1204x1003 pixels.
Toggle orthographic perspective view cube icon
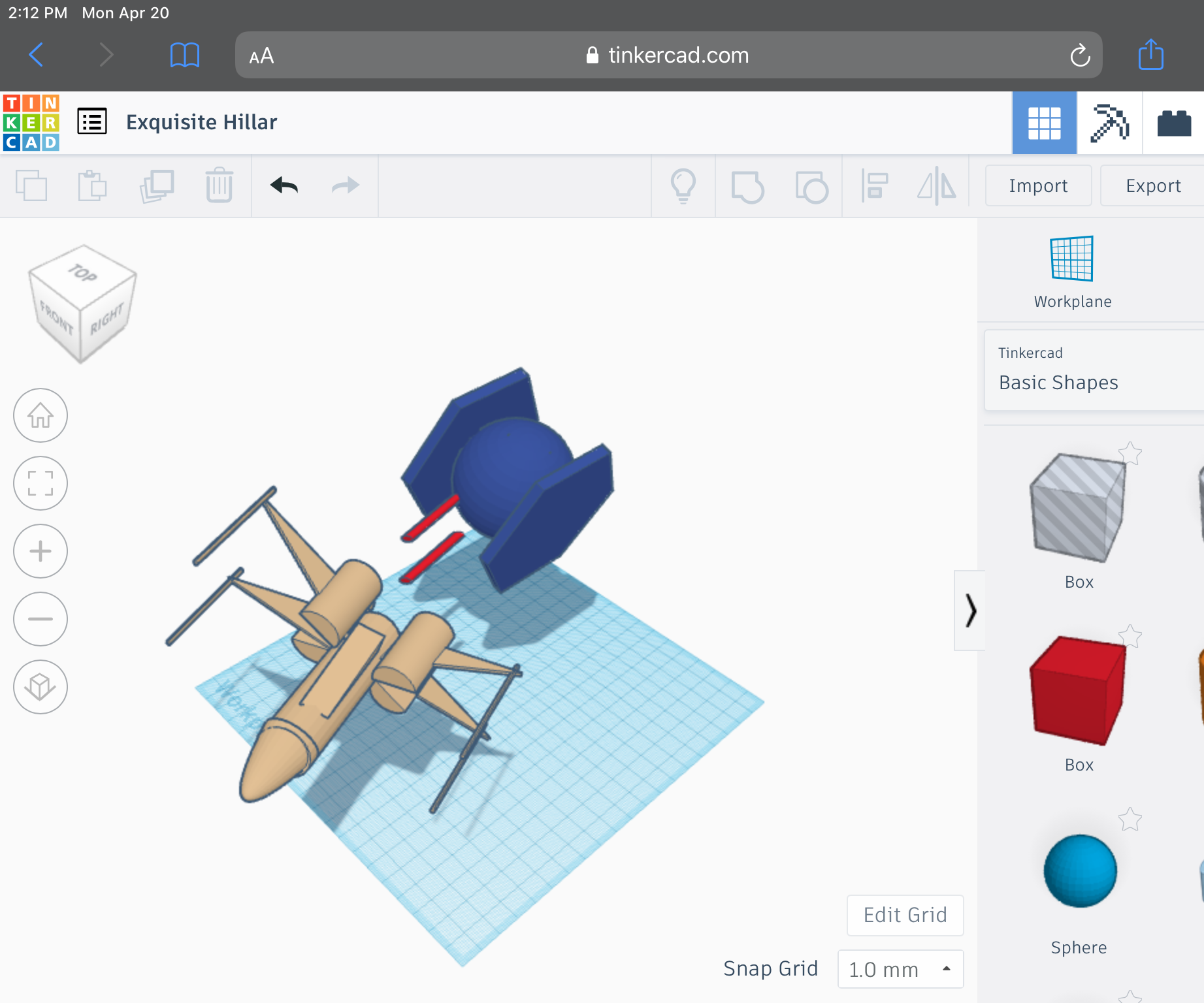click(41, 687)
